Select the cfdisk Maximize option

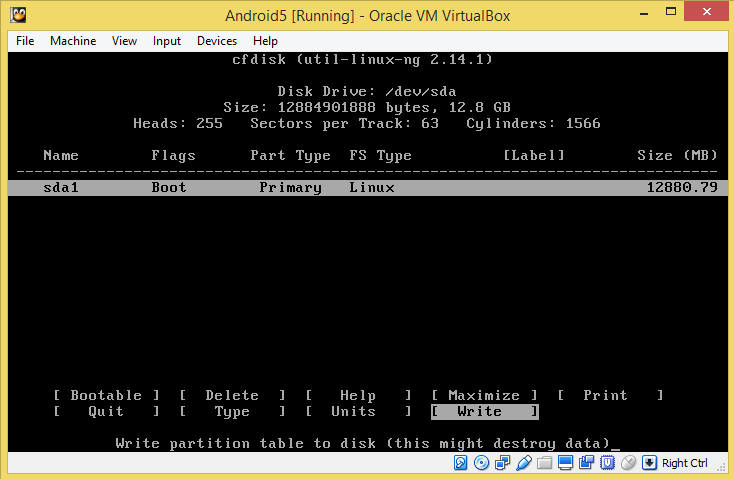pos(484,395)
